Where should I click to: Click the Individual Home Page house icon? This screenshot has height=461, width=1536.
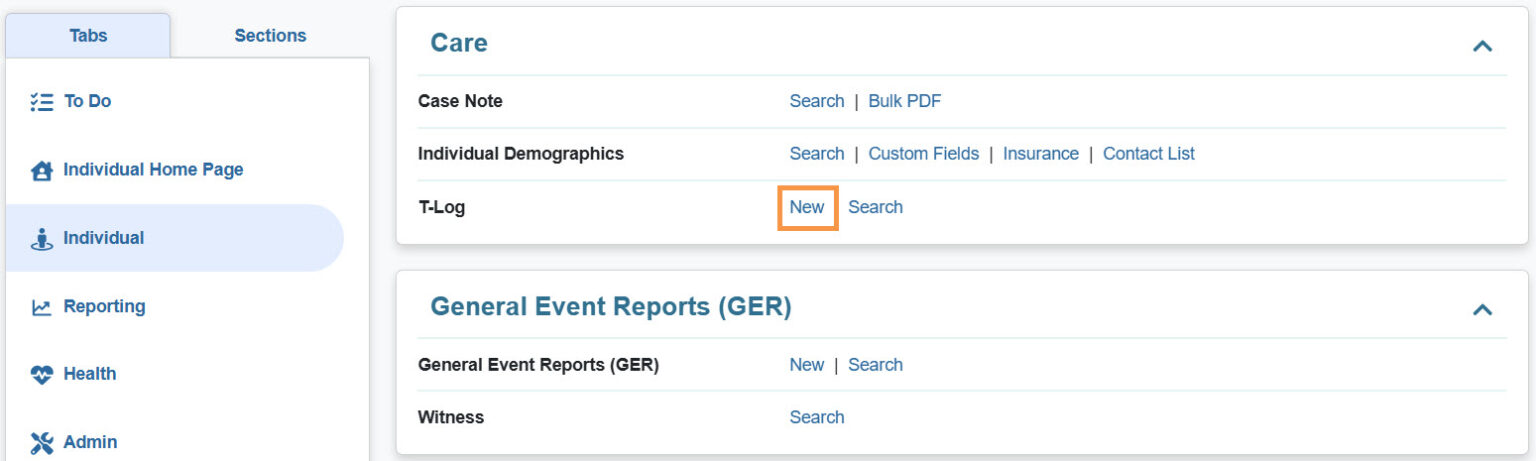pos(41,171)
